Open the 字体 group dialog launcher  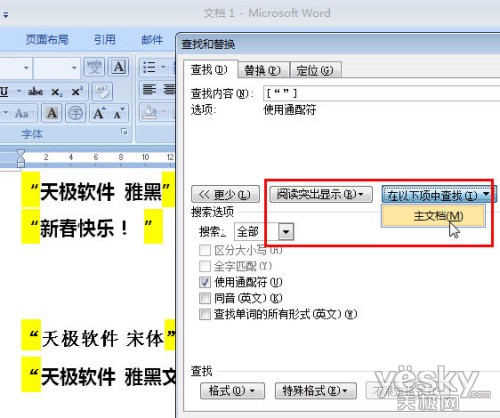(124, 132)
